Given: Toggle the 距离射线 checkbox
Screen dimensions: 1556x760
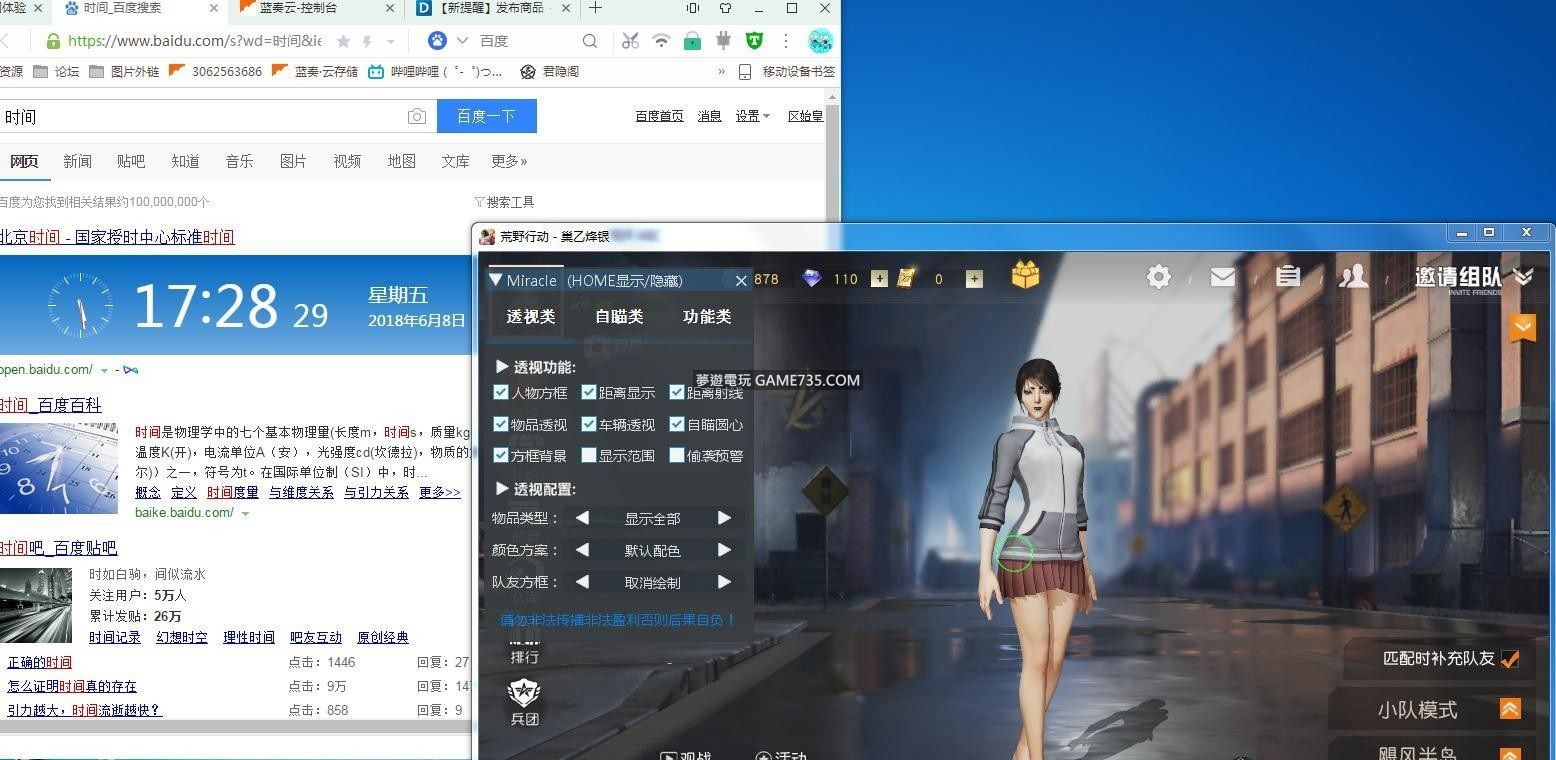Looking at the screenshot, I should [x=677, y=393].
